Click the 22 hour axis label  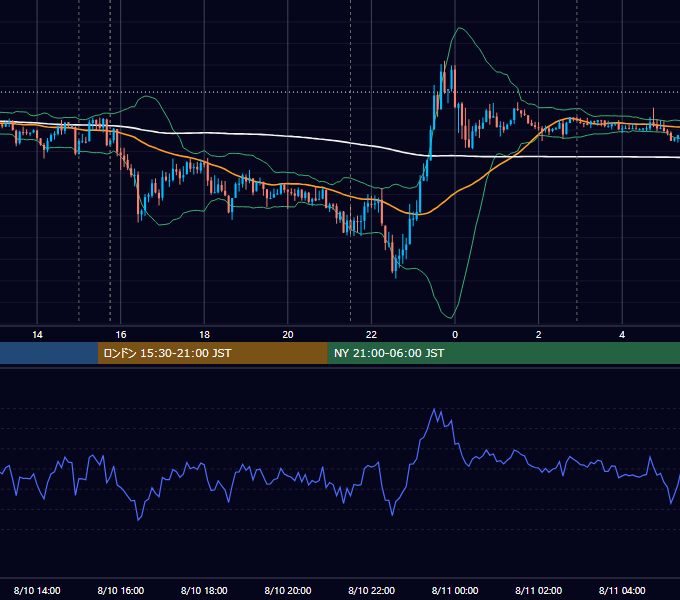click(371, 335)
